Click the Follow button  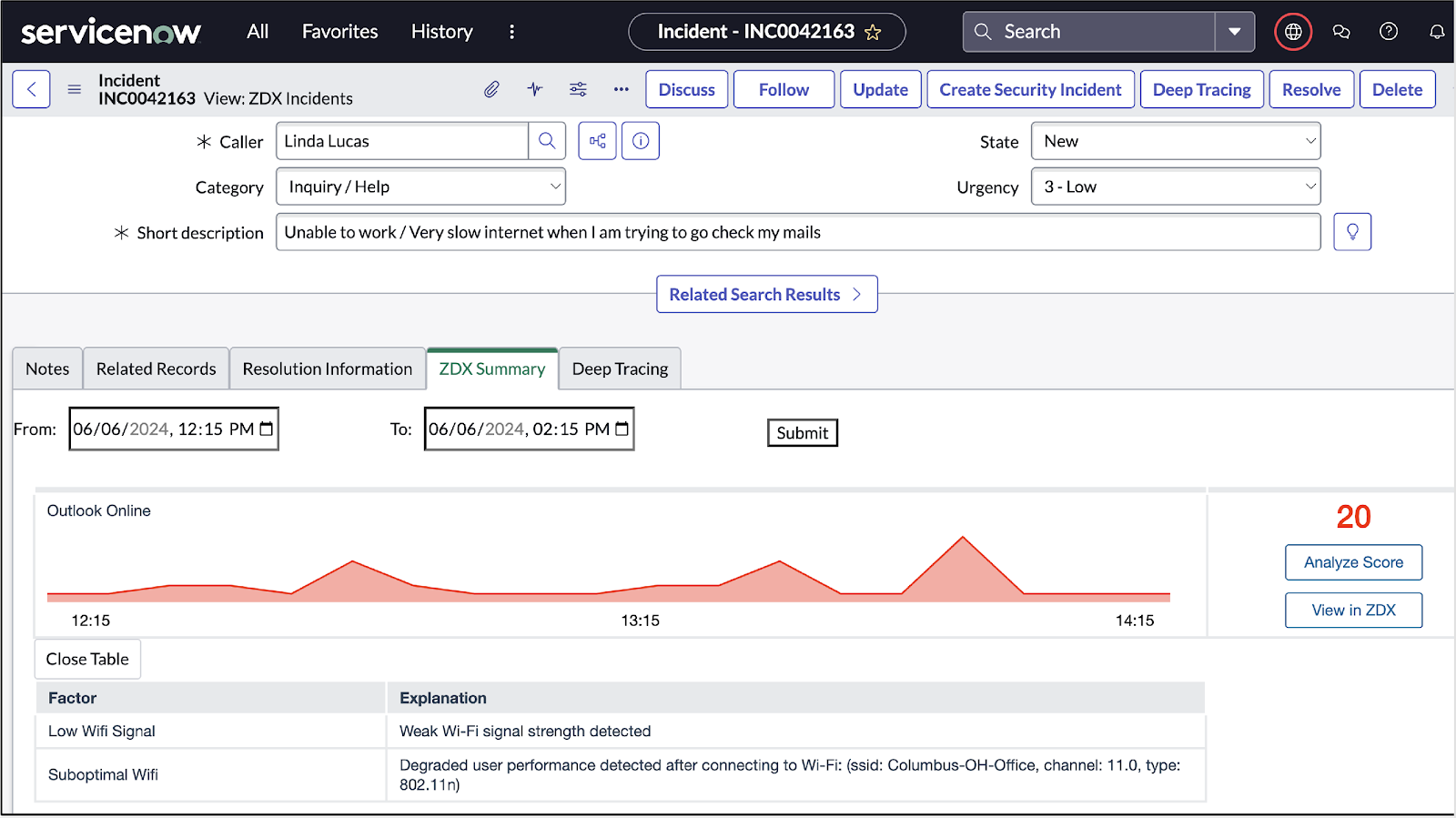pyautogui.click(x=784, y=89)
